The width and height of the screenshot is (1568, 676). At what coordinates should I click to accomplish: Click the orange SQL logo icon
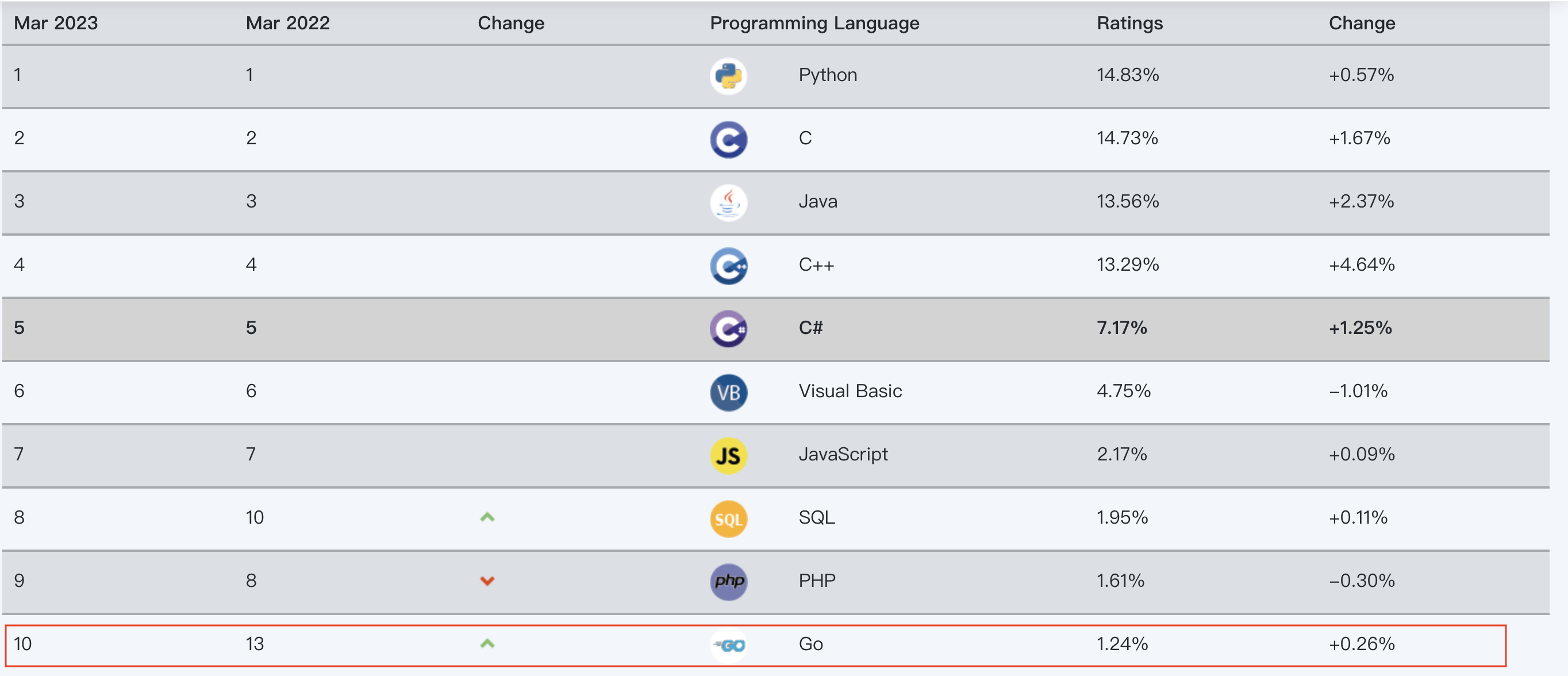pos(728,519)
